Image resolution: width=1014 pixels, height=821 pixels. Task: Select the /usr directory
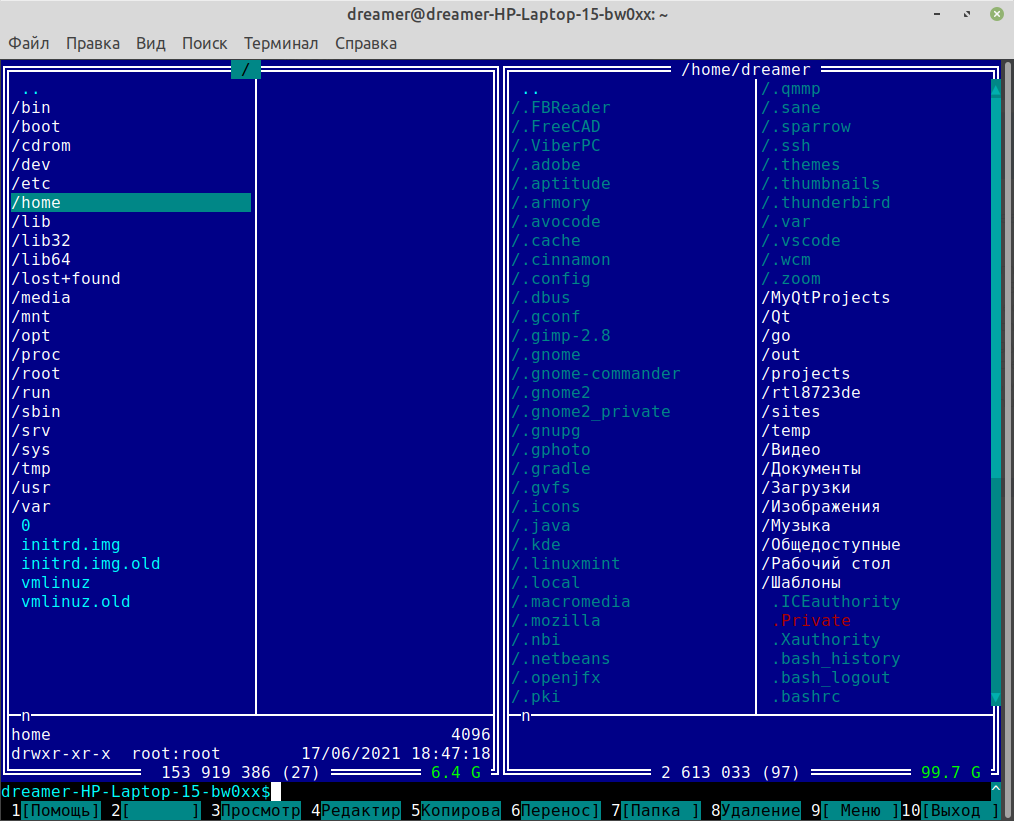tap(31, 487)
